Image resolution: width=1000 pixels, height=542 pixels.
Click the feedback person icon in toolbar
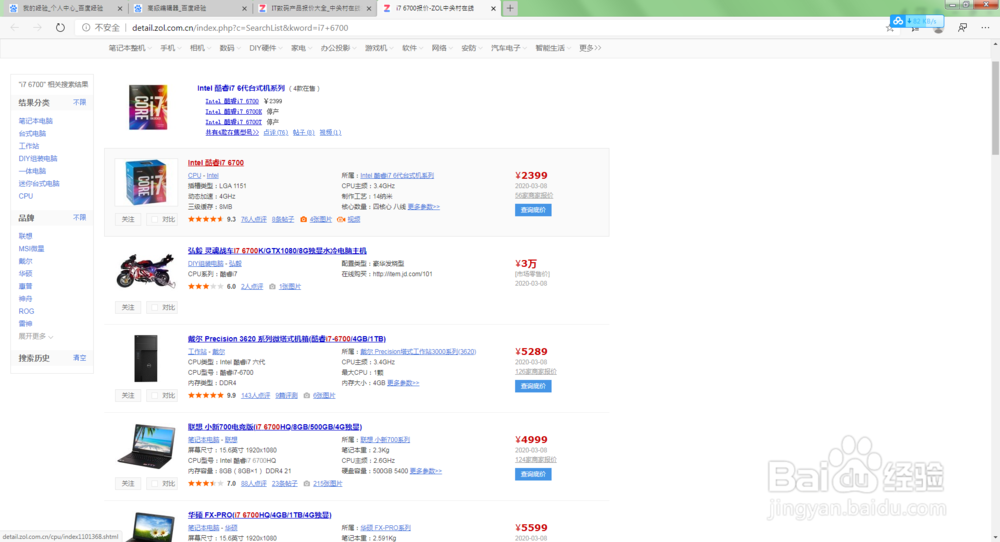pyautogui.click(x=962, y=27)
